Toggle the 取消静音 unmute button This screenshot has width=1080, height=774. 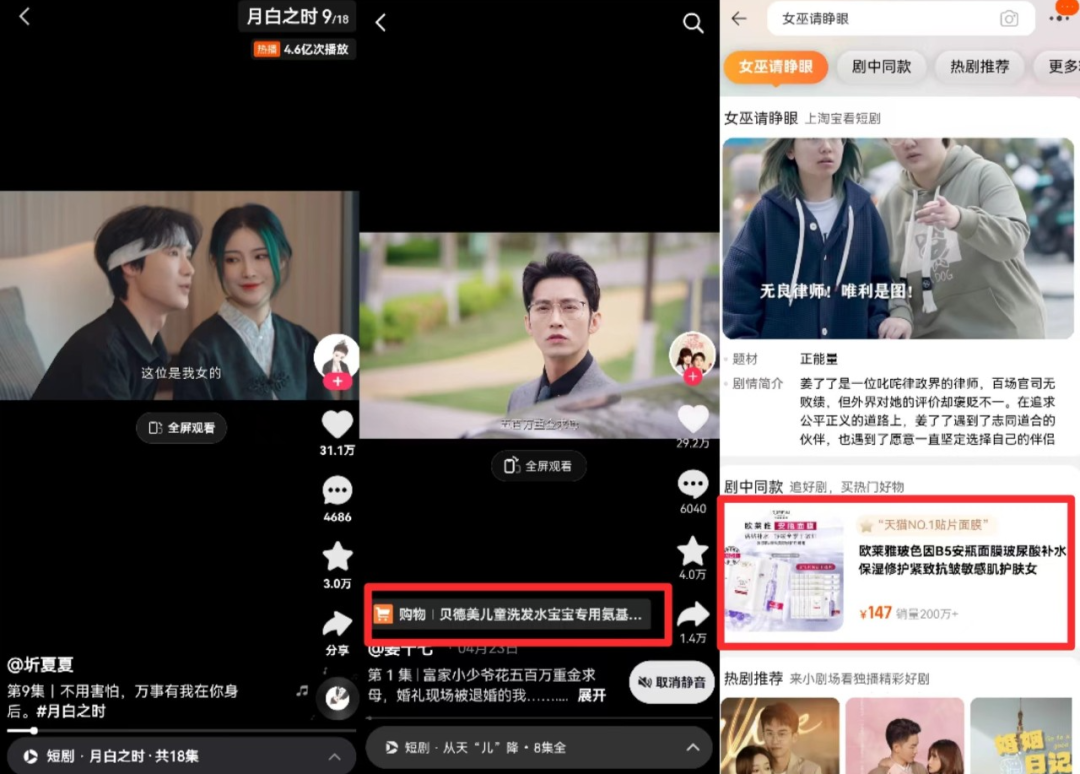pyautogui.click(x=672, y=682)
